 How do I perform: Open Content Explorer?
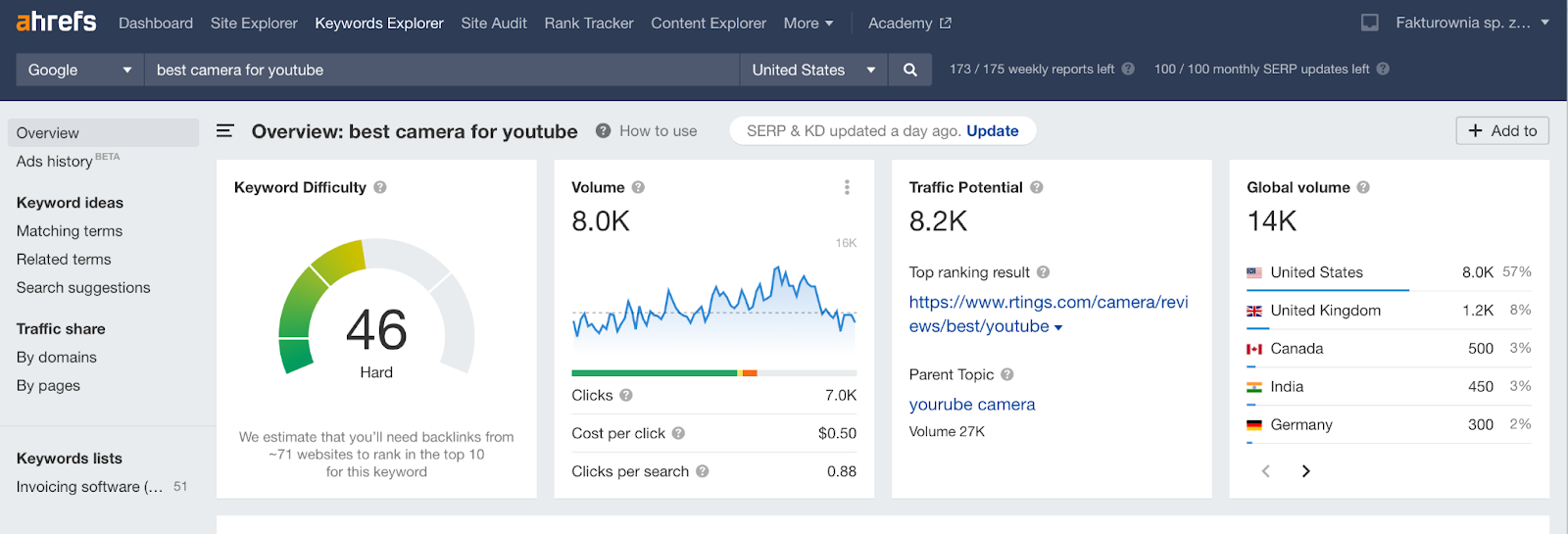coord(709,23)
